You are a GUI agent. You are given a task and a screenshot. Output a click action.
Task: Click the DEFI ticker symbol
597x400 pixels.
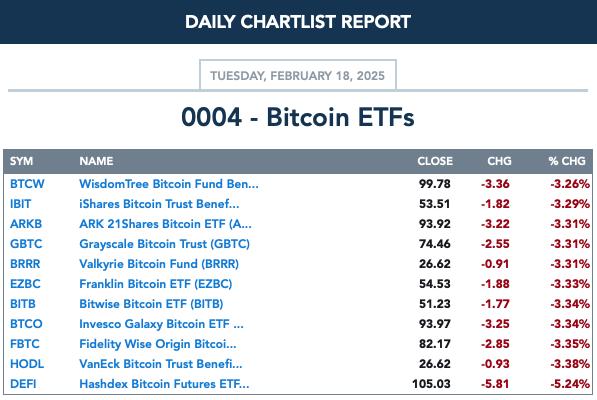[23, 384]
